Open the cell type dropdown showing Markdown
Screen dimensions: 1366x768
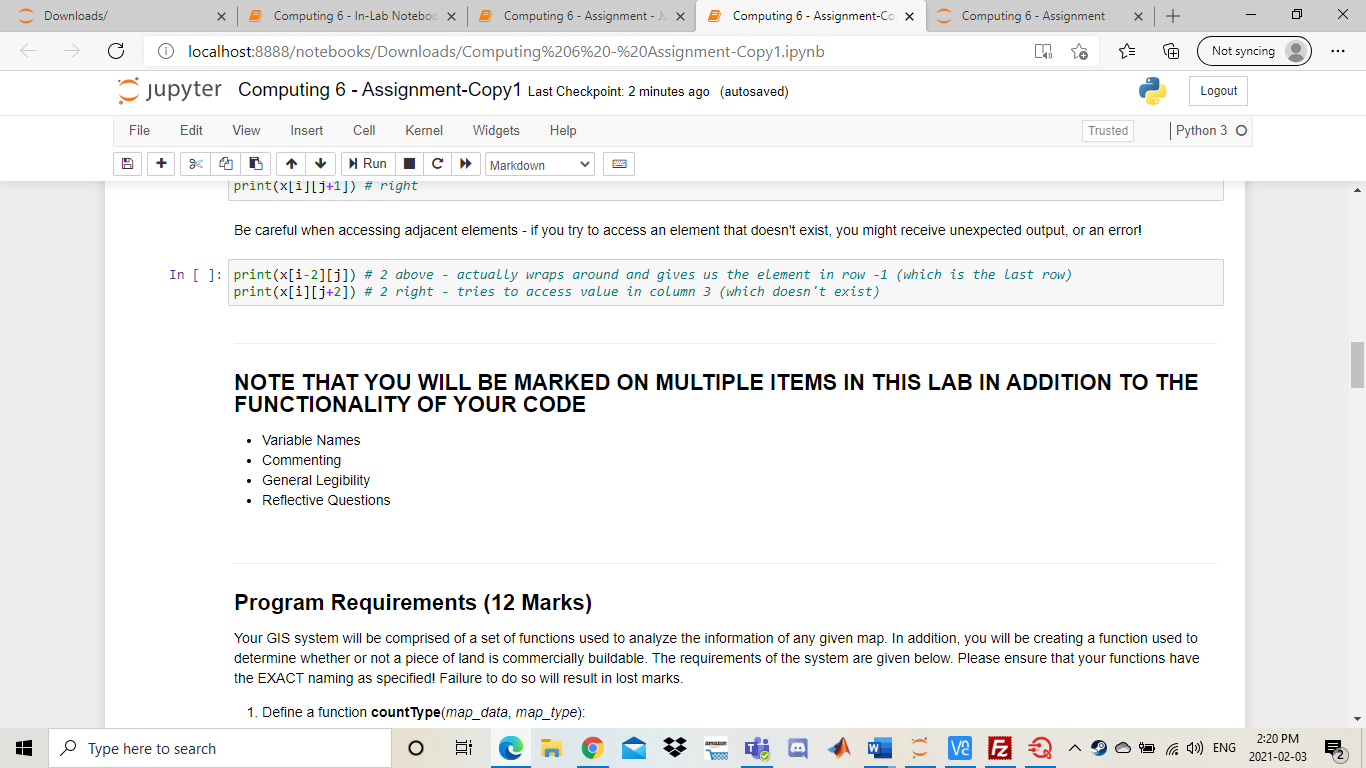(x=540, y=164)
